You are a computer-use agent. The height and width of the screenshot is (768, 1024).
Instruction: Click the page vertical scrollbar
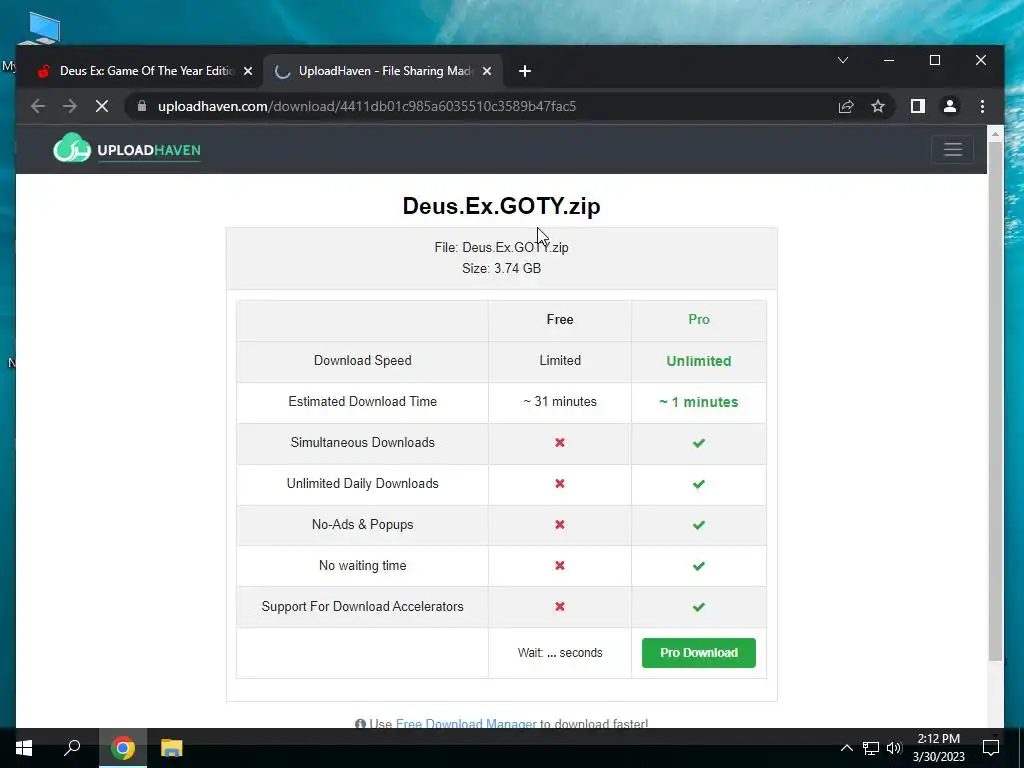point(995,401)
